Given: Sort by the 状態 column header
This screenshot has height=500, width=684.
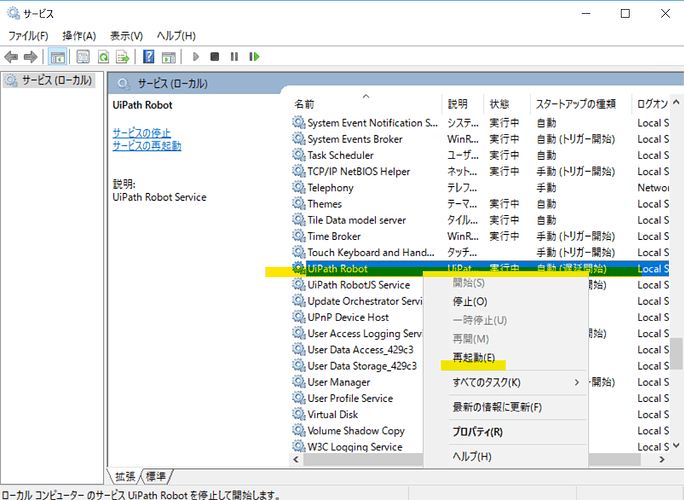Looking at the screenshot, I should tap(506, 104).
